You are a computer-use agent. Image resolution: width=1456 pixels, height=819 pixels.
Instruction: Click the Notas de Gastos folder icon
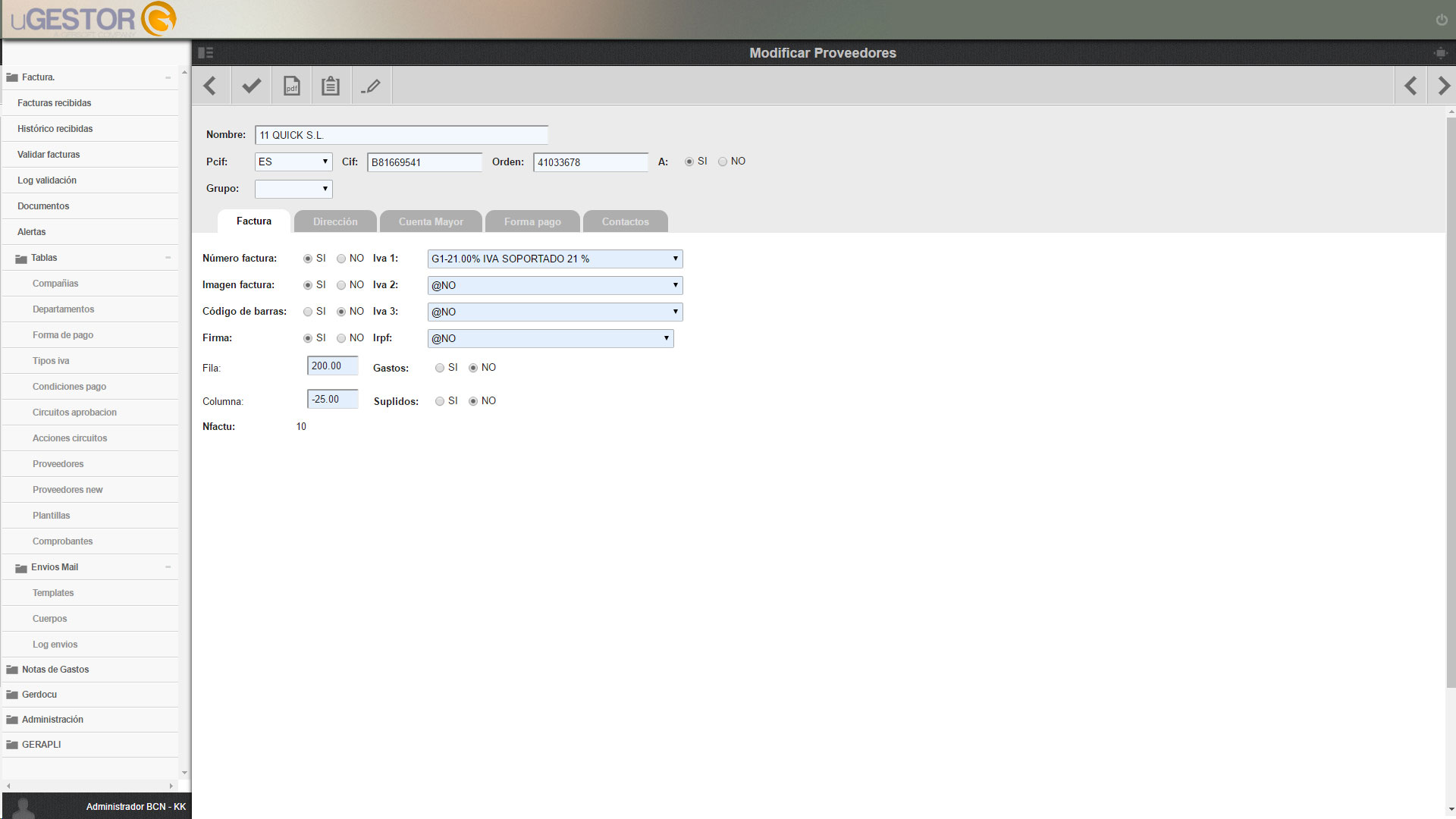pyautogui.click(x=11, y=670)
